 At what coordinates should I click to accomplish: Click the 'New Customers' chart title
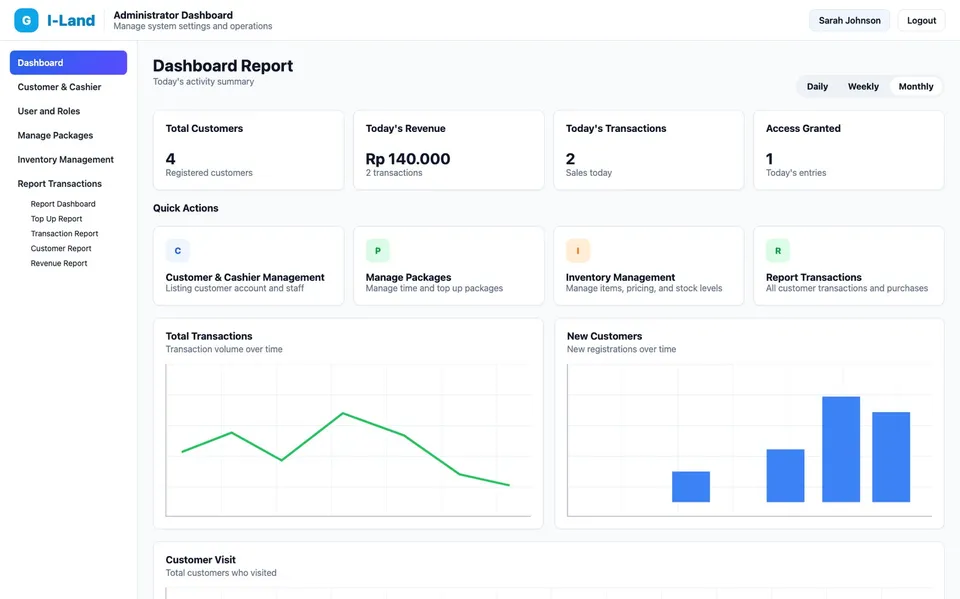click(x=604, y=336)
